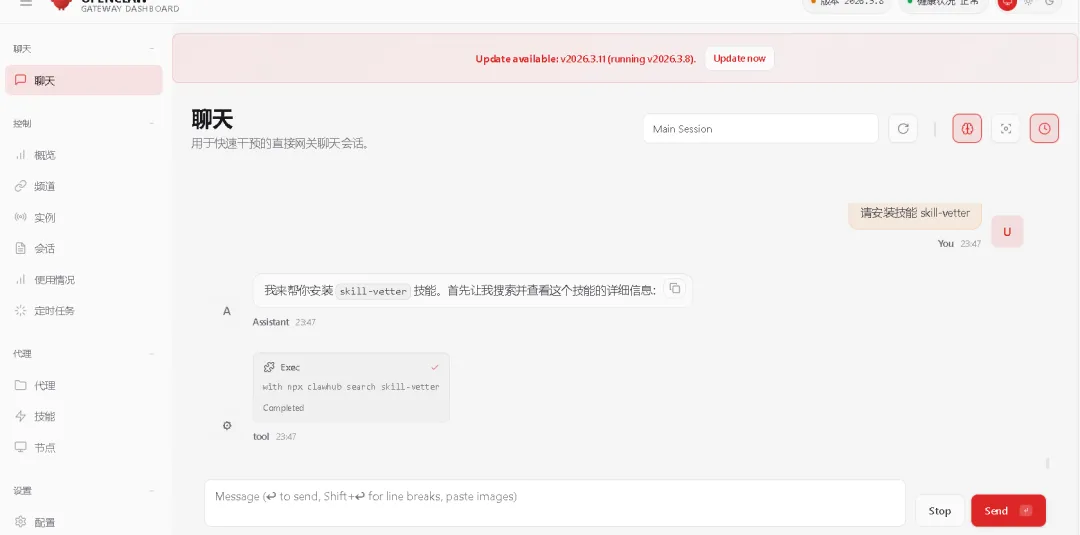Click the moon dark-theme icon in top bar

click(1050, 2)
